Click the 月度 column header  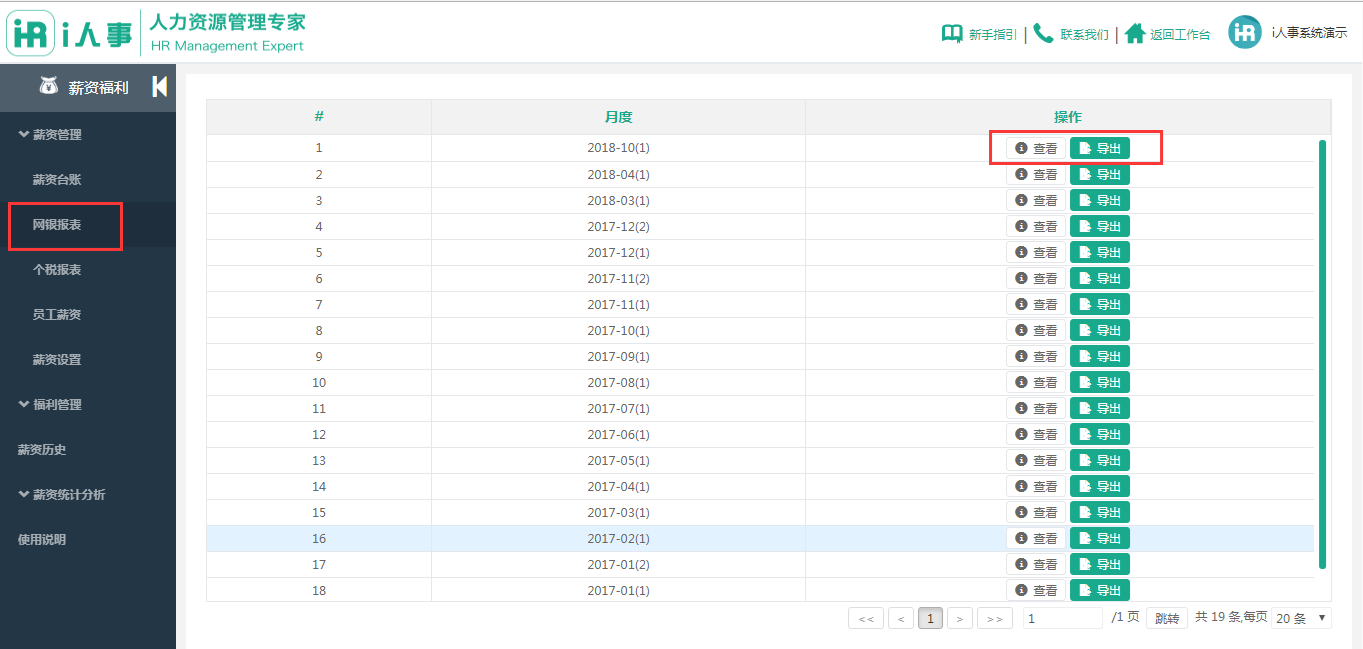618,117
